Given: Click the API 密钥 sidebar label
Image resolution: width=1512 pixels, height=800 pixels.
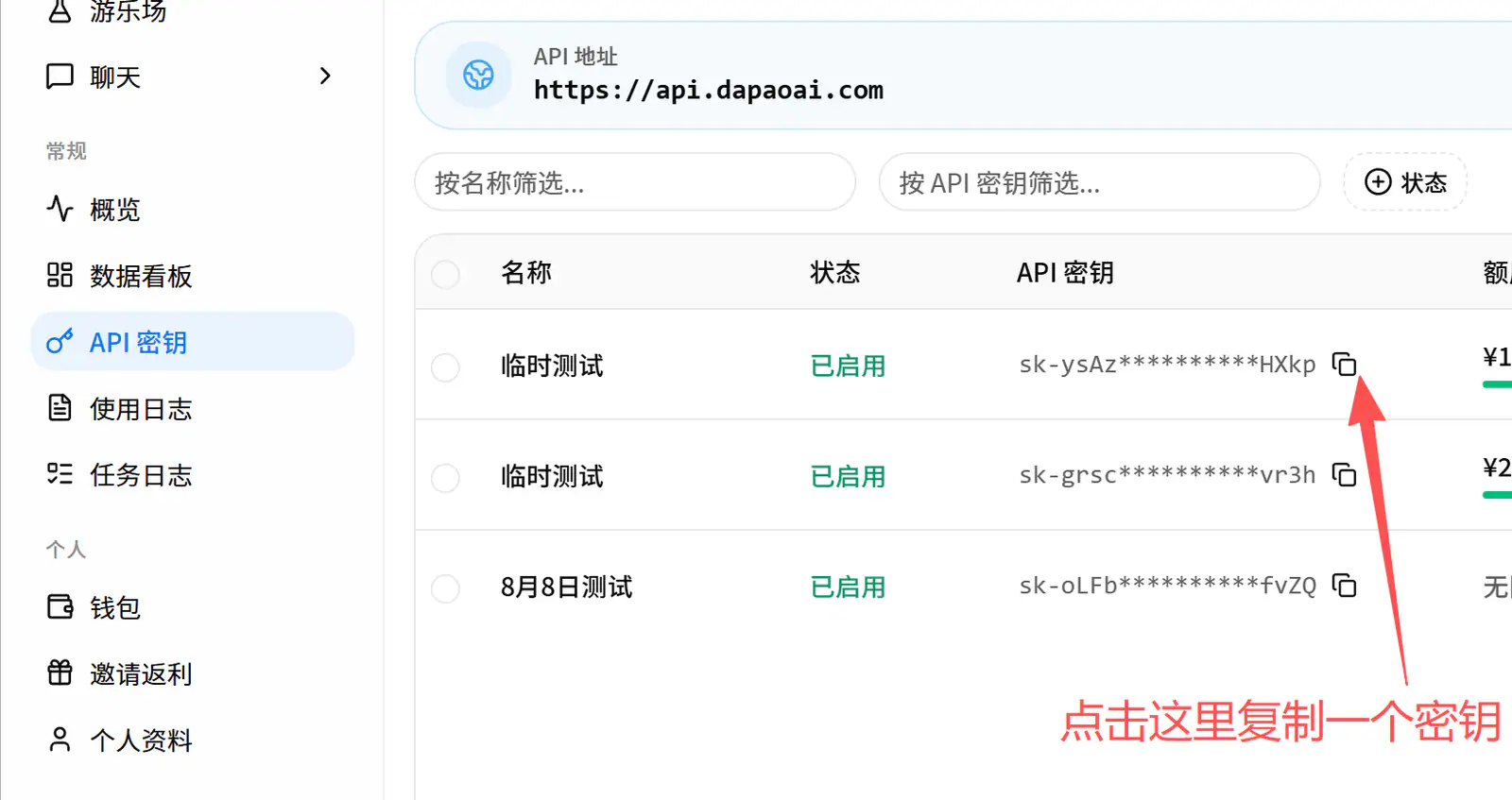Looking at the screenshot, I should coord(138,342).
